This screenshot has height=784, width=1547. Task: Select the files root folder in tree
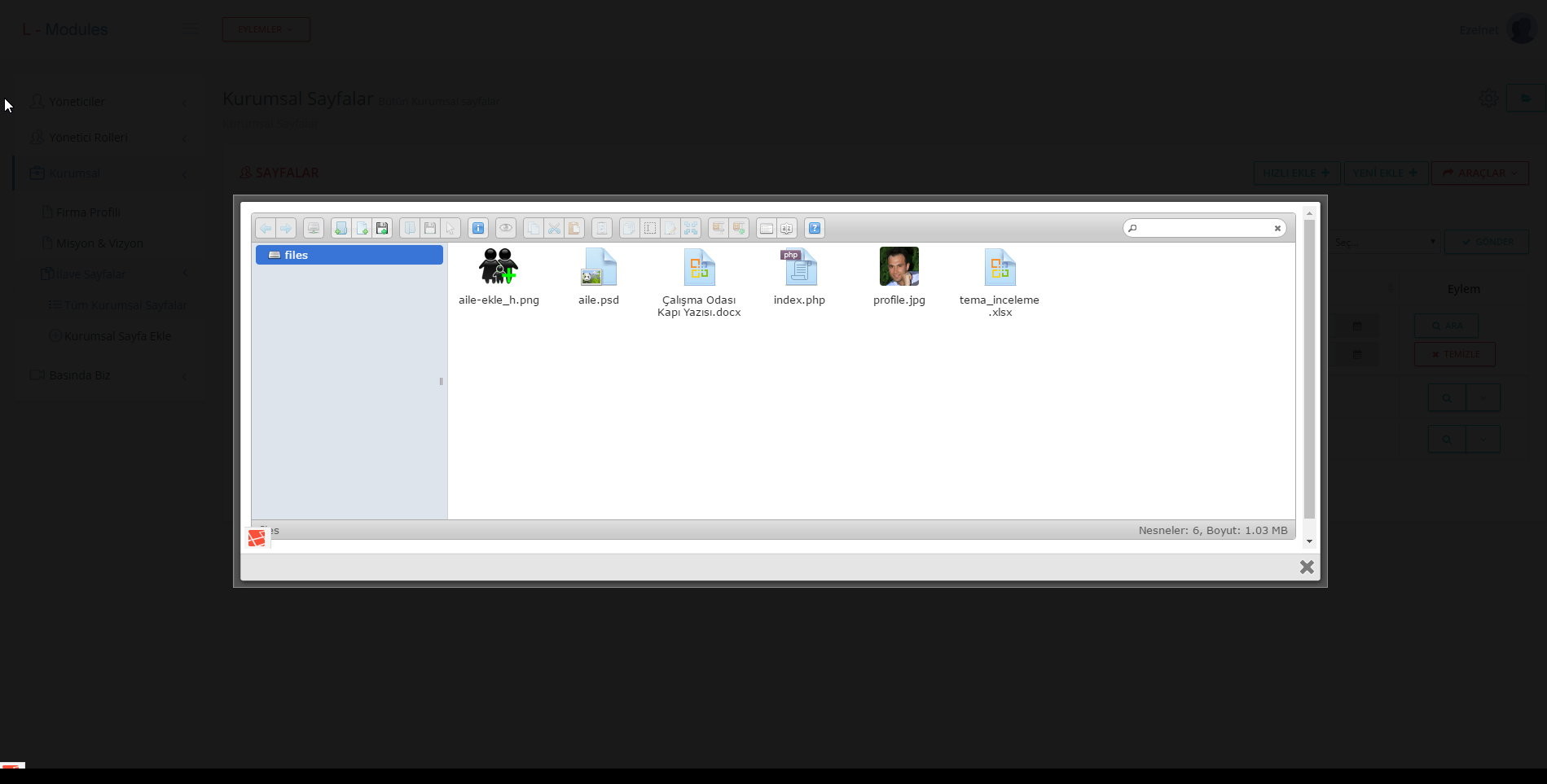tap(349, 255)
